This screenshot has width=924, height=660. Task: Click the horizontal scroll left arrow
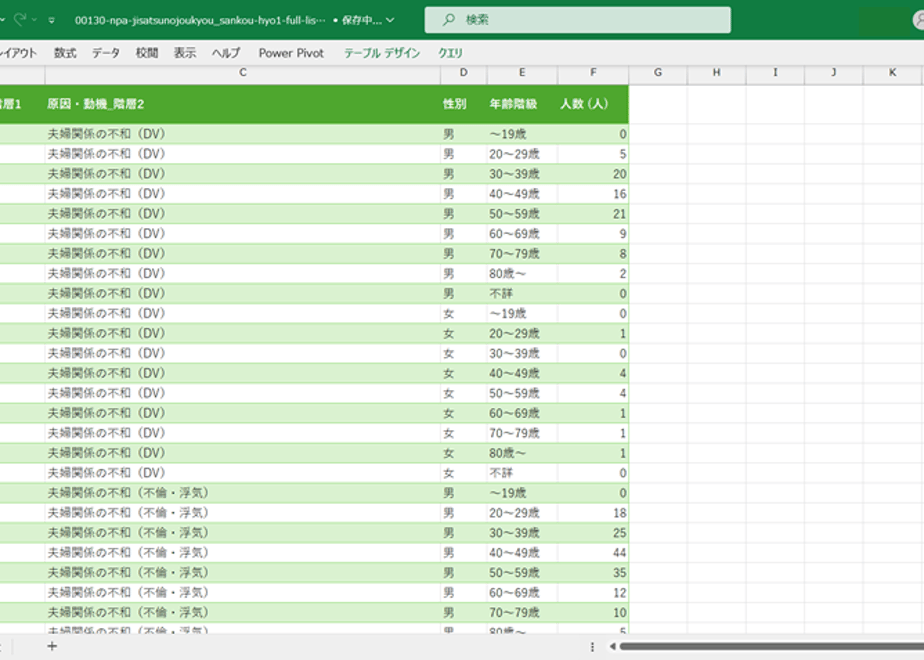(x=613, y=646)
